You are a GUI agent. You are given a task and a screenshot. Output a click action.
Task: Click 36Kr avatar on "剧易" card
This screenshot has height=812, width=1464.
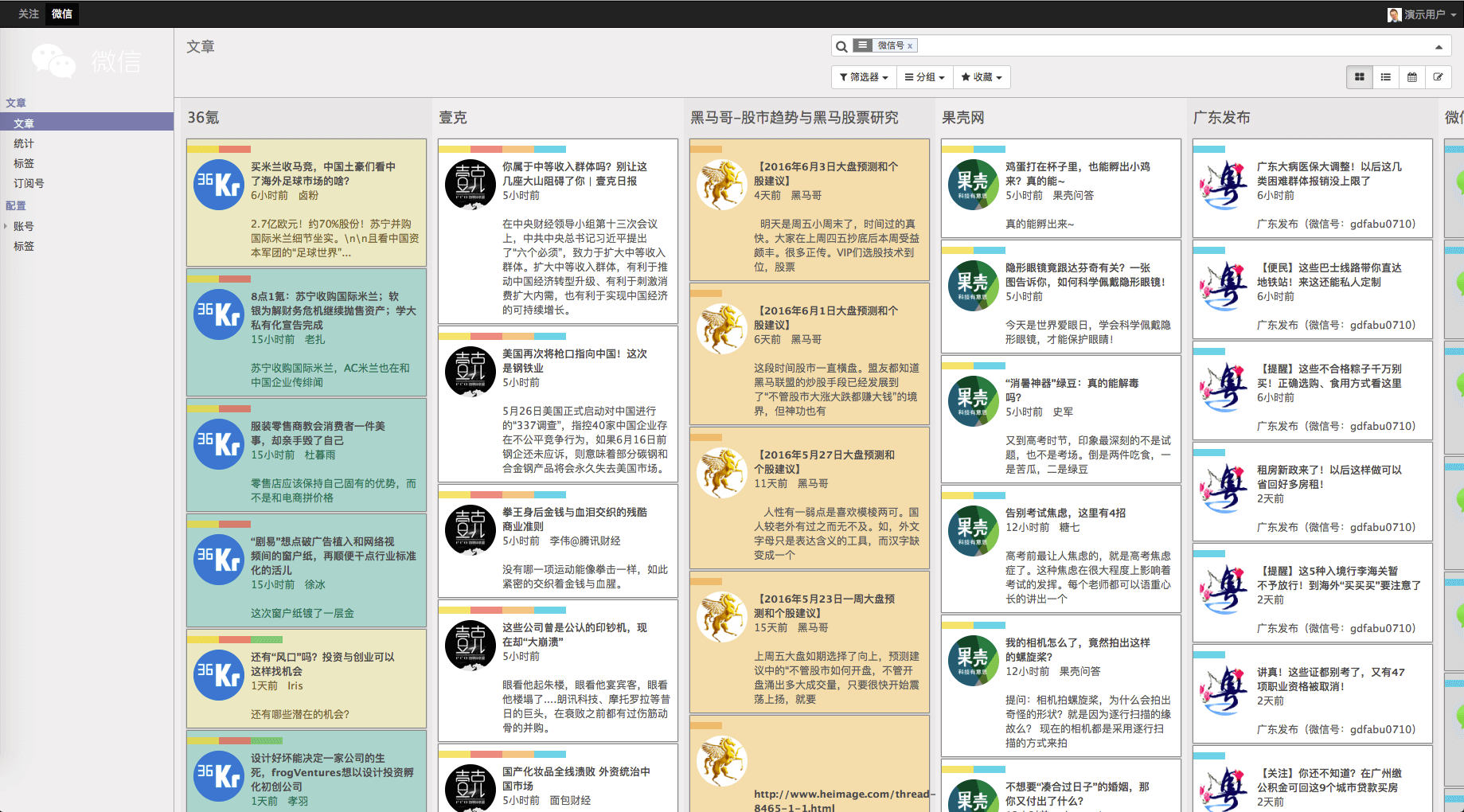[219, 560]
